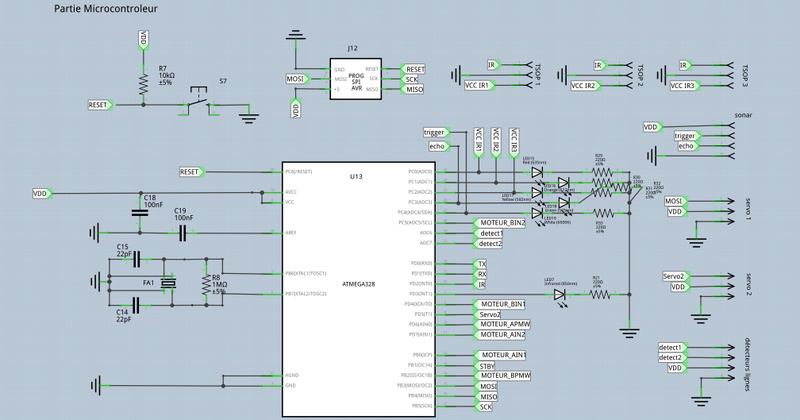
Task: Click the MOTEUR_BIN2 net label
Action: point(501,223)
